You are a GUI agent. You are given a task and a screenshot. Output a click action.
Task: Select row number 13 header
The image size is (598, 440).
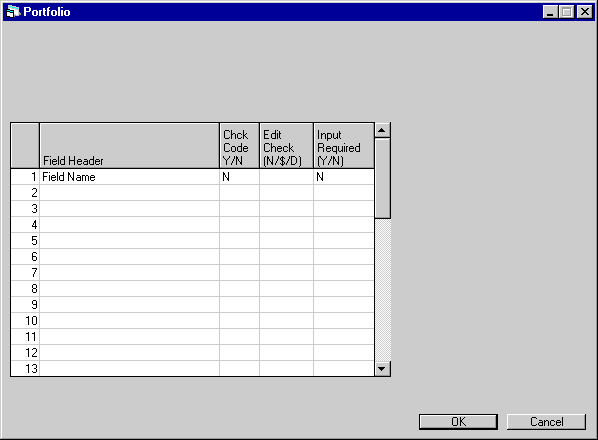pos(25,369)
